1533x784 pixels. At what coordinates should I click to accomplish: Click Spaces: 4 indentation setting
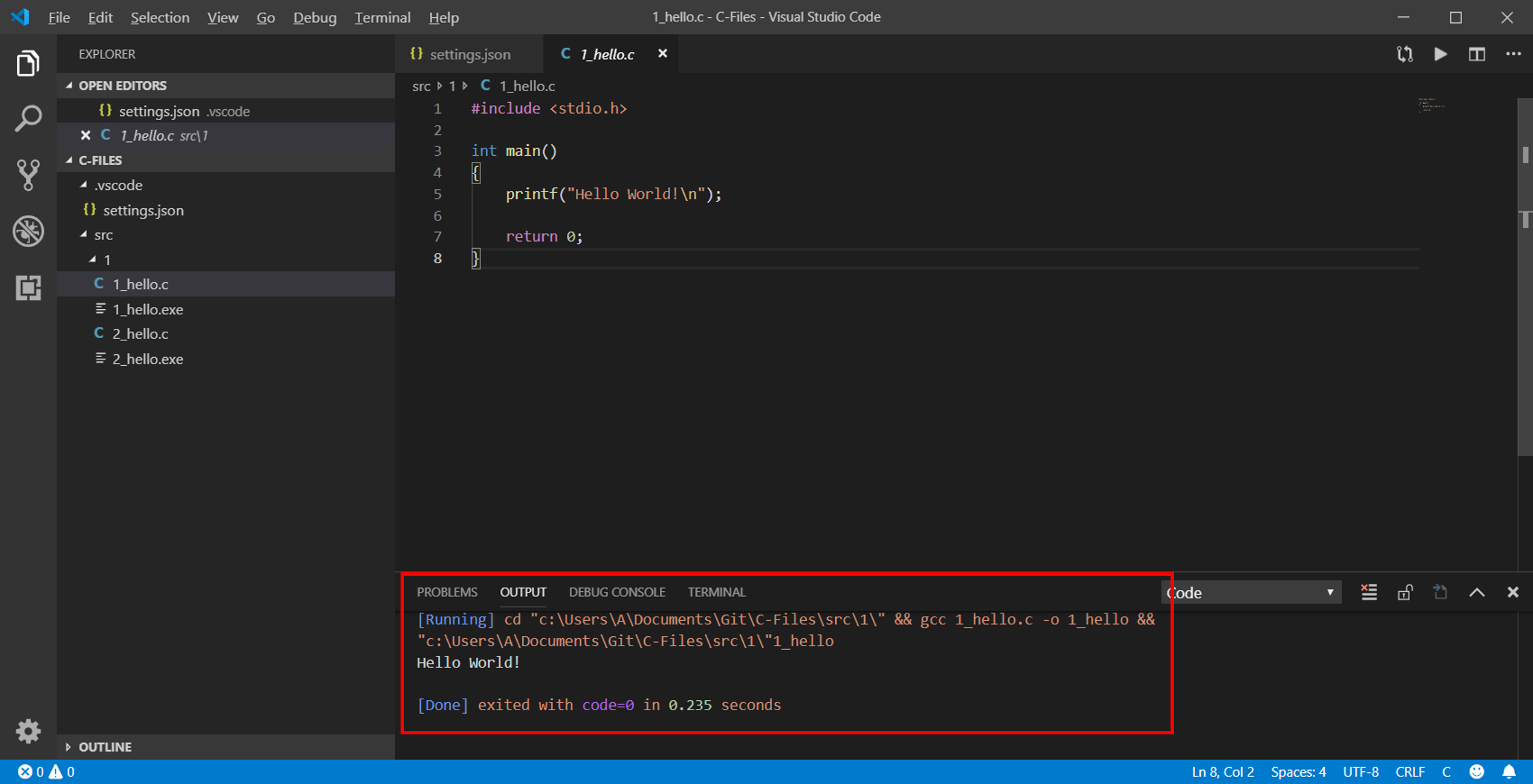(1298, 771)
